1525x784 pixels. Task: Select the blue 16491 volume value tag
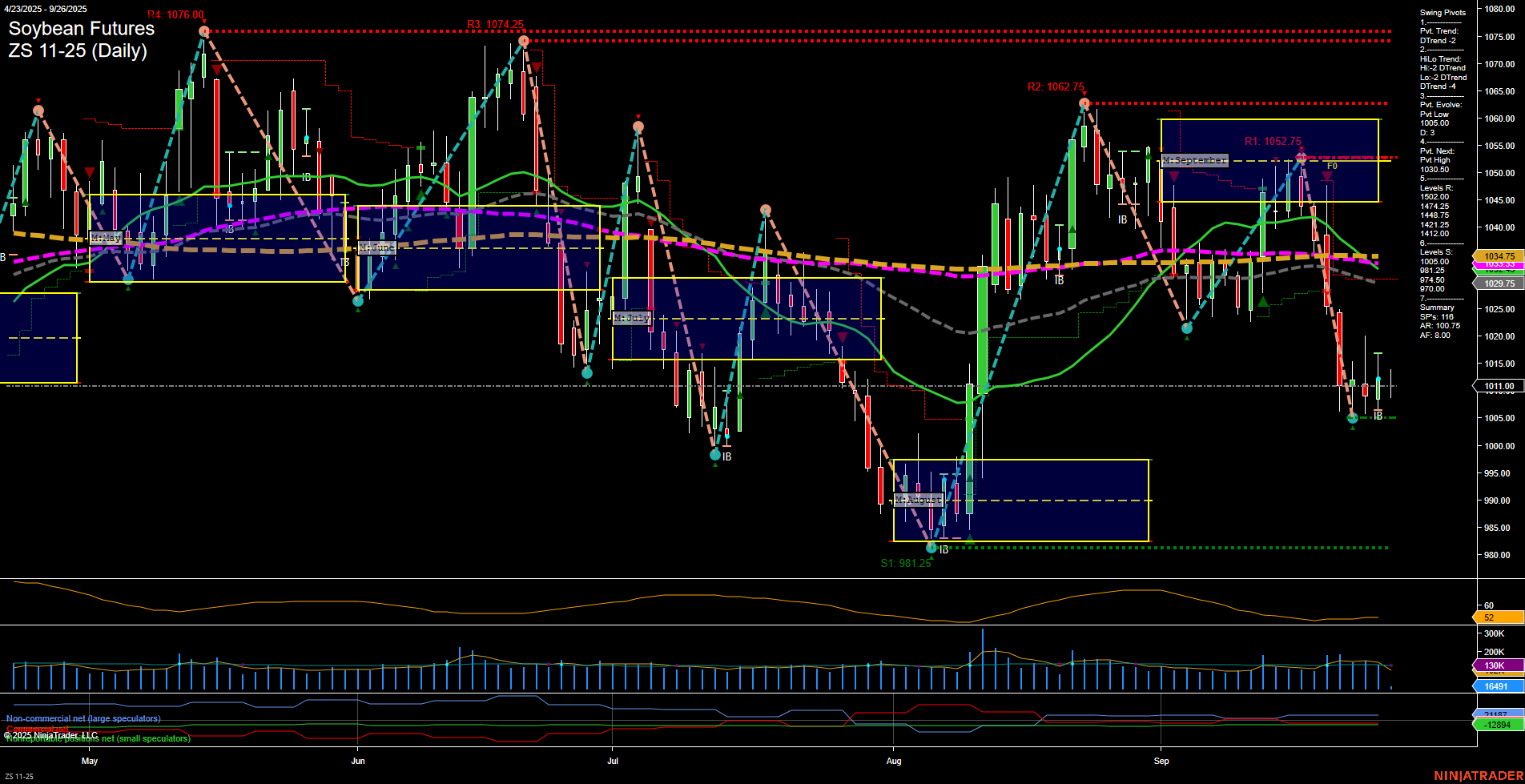point(1496,686)
